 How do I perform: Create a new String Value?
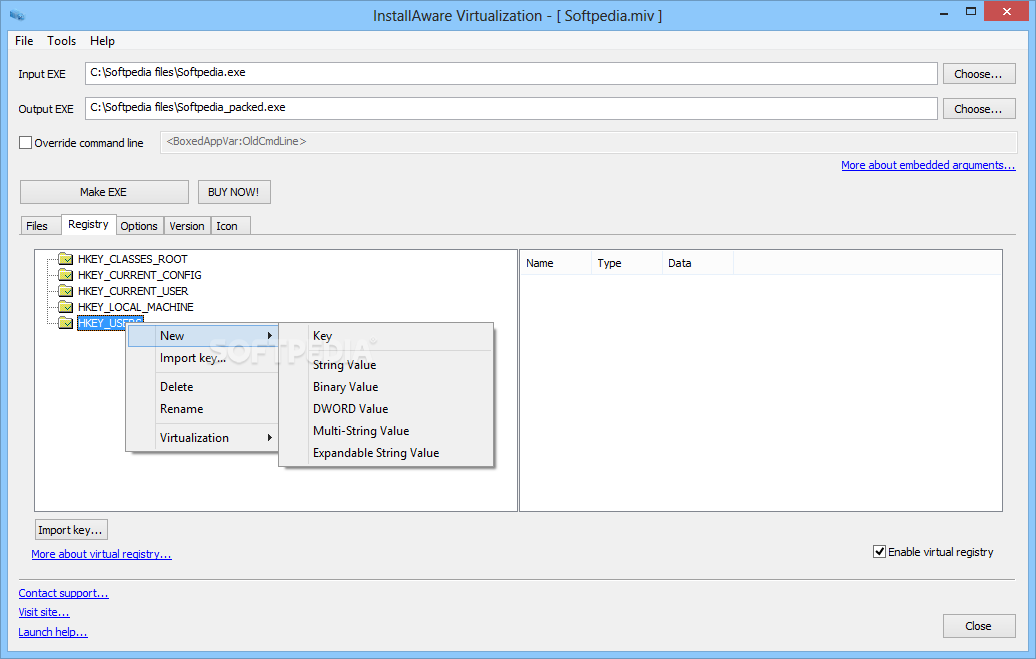pyautogui.click(x=387, y=365)
